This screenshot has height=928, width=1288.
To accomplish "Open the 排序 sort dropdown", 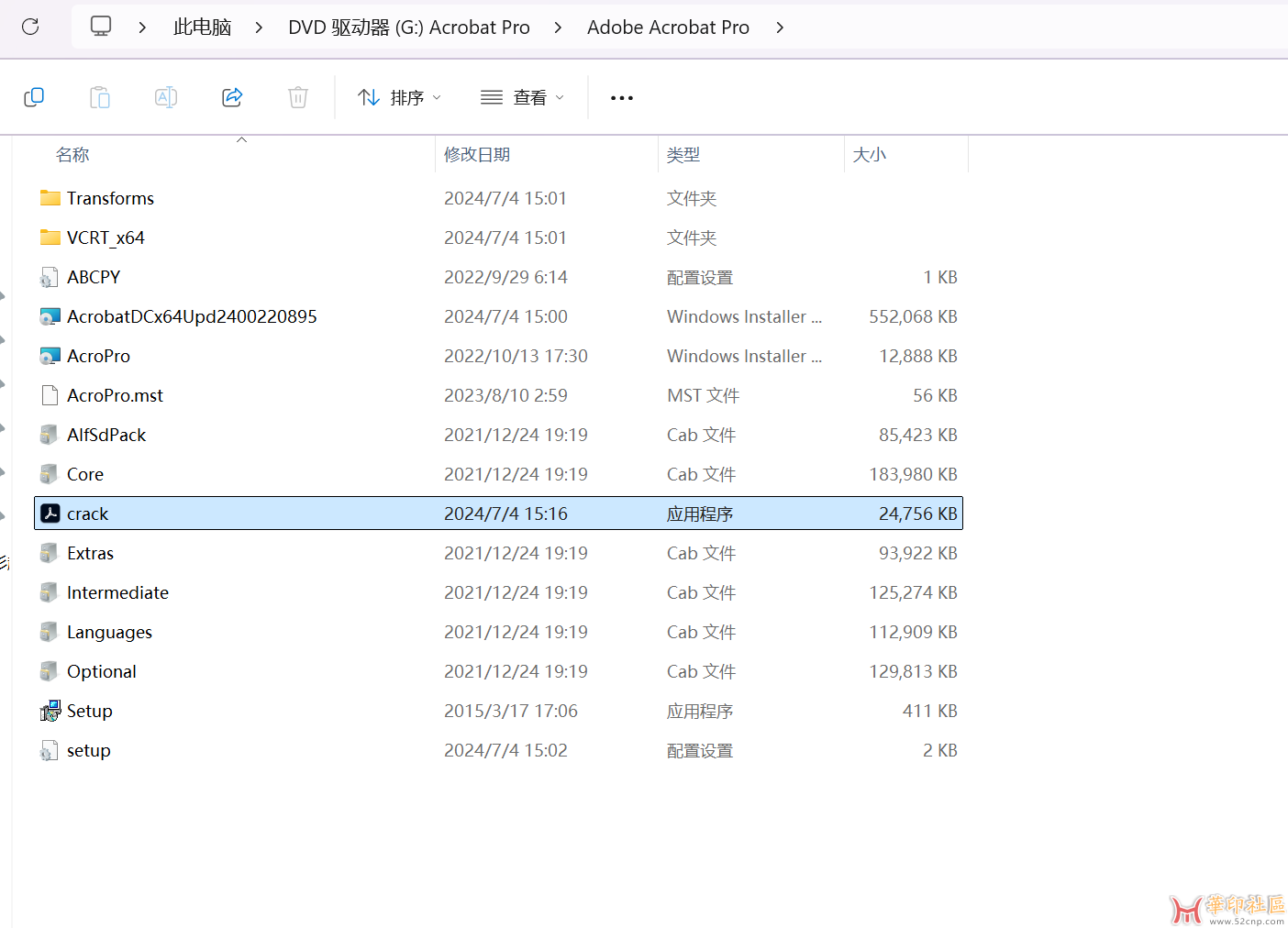I will [x=400, y=97].
